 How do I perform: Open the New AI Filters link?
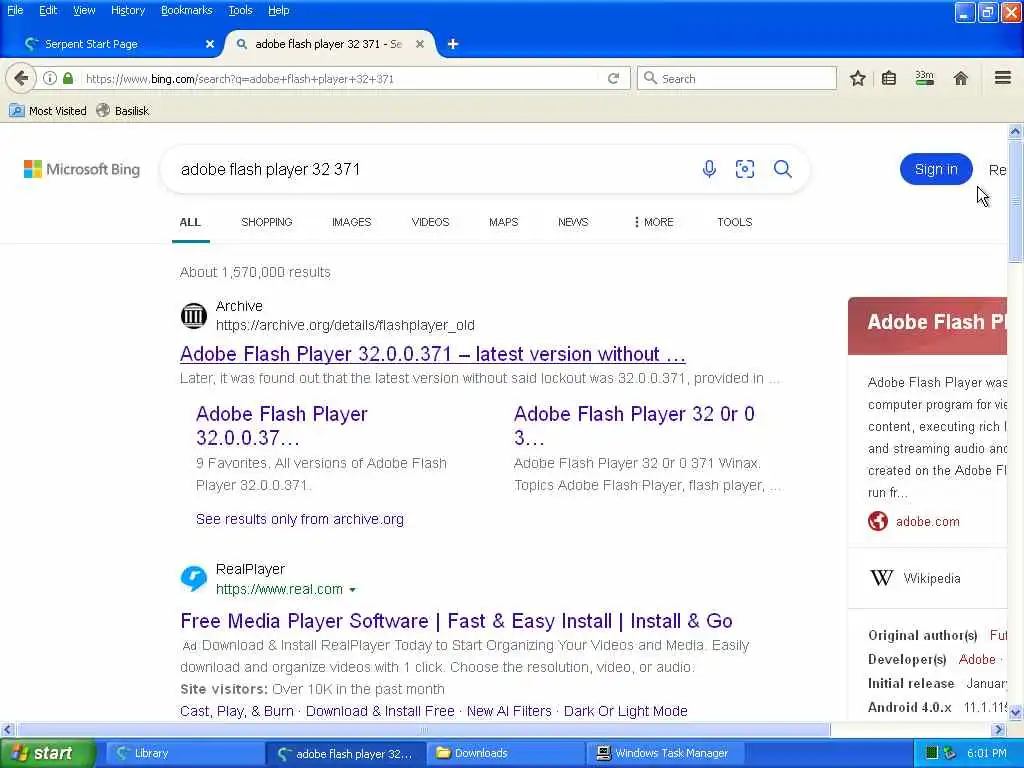click(509, 711)
